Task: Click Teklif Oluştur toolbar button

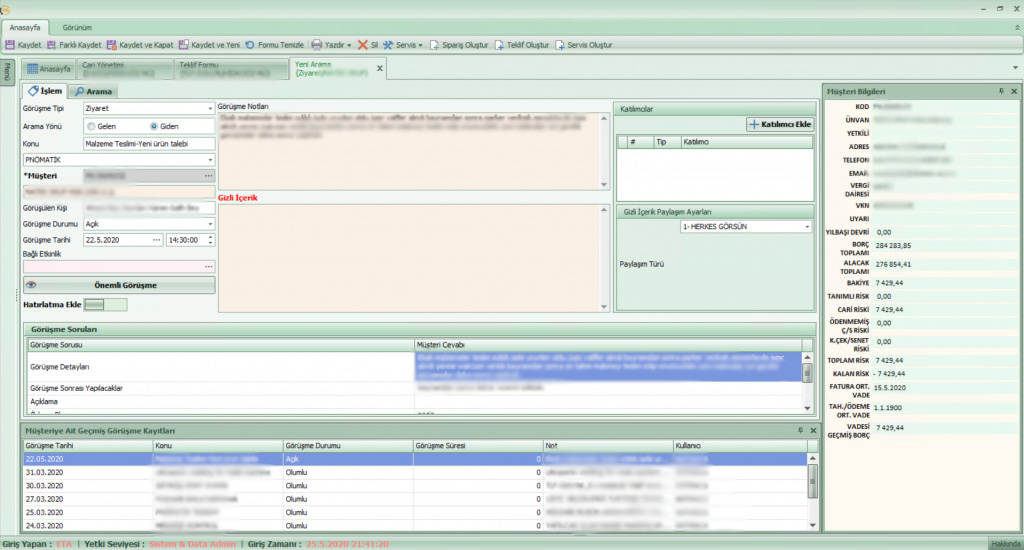Action: pos(521,45)
